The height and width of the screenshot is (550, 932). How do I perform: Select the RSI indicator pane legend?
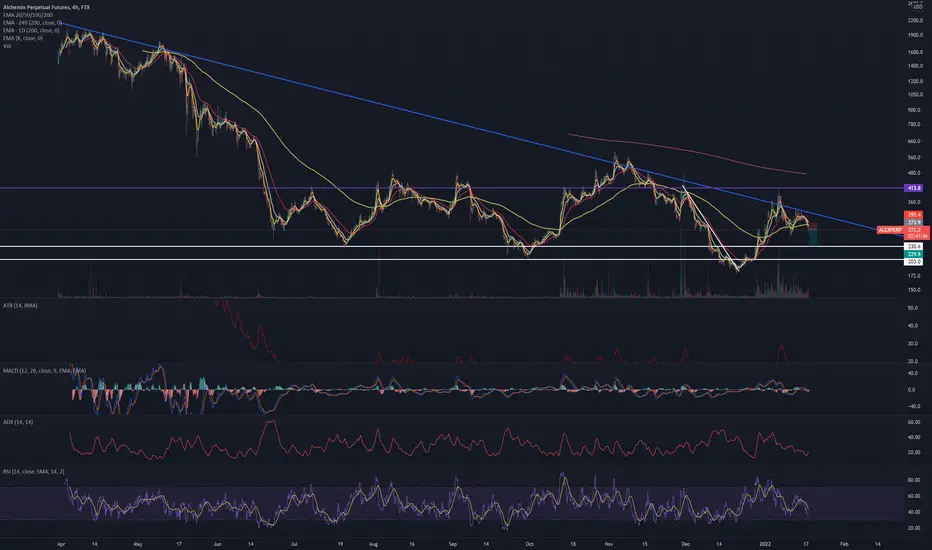click(x=33, y=472)
